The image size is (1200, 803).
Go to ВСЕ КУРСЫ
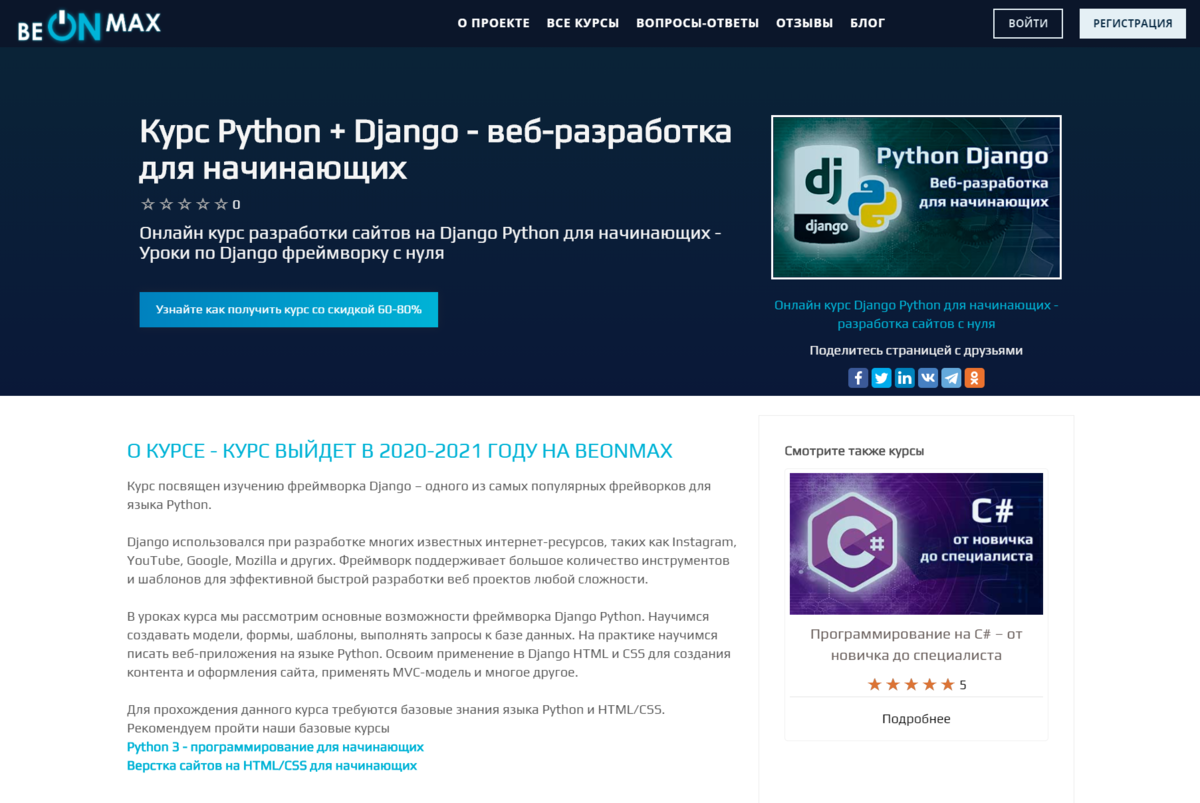coord(583,23)
